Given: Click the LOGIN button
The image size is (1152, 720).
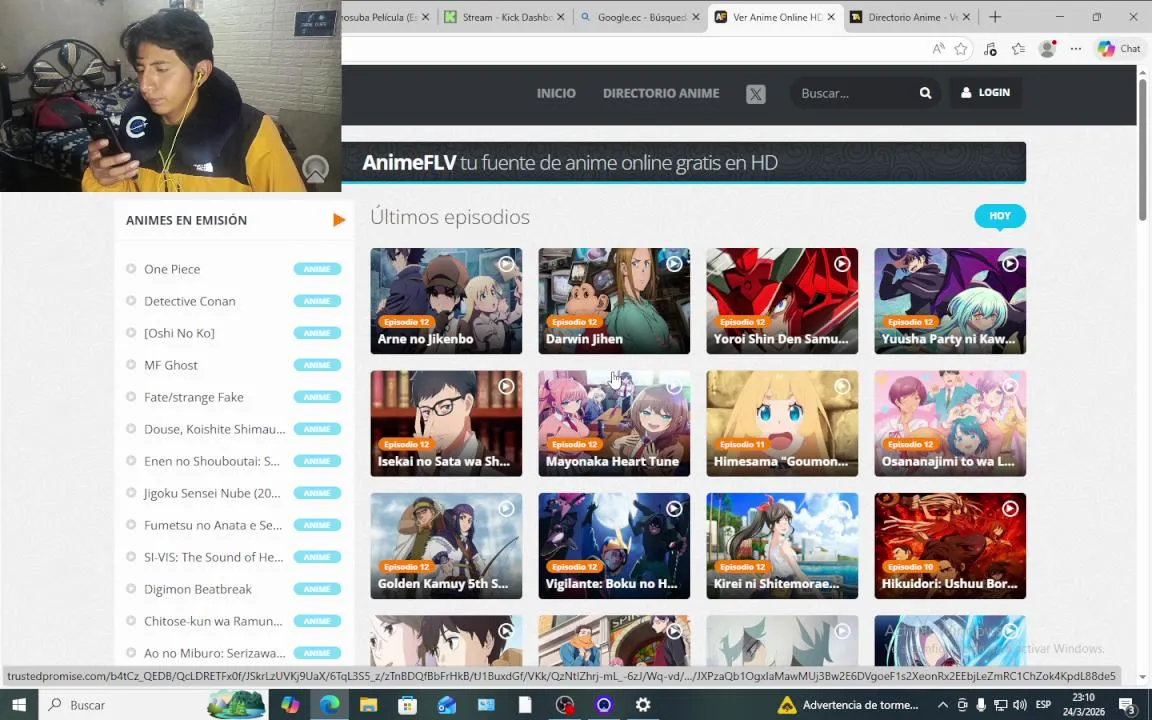Looking at the screenshot, I should point(985,93).
